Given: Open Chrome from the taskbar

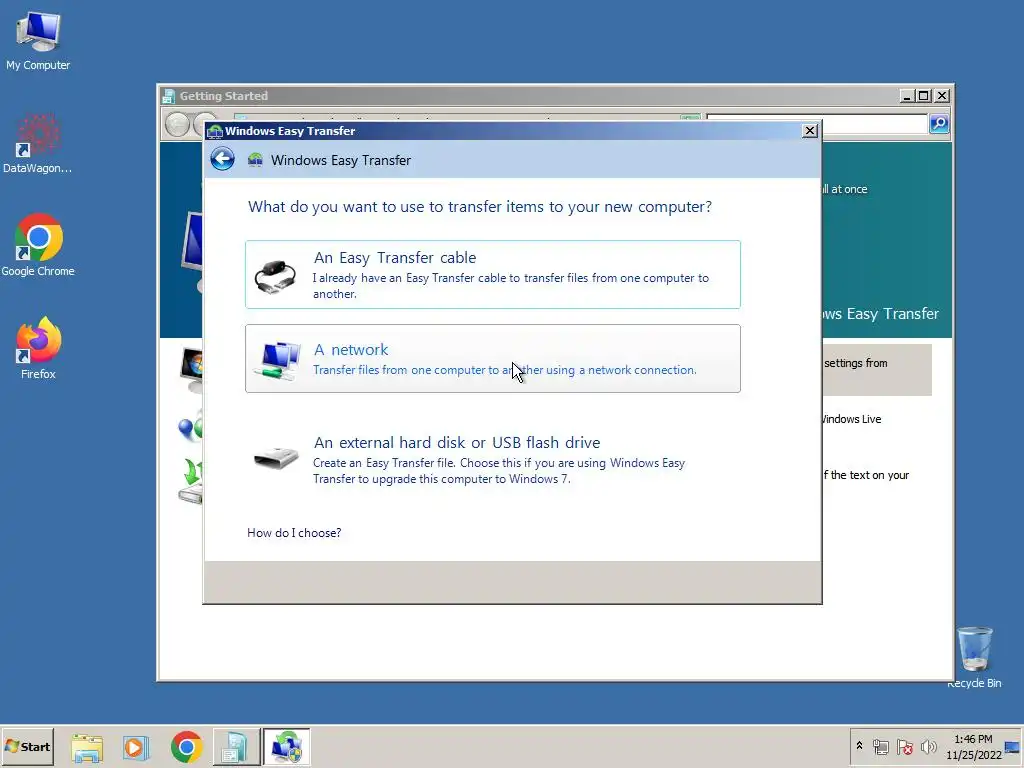Looking at the screenshot, I should 187,747.
